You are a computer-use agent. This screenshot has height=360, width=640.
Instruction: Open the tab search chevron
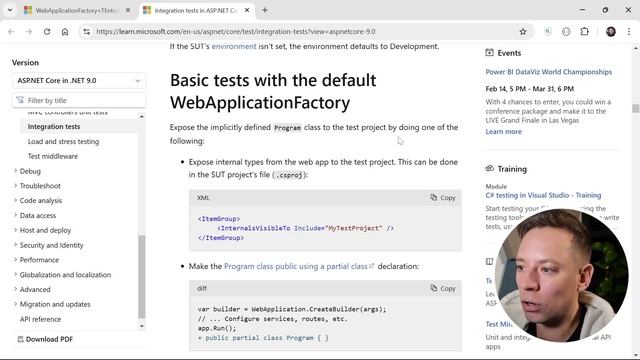pyautogui.click(x=10, y=10)
